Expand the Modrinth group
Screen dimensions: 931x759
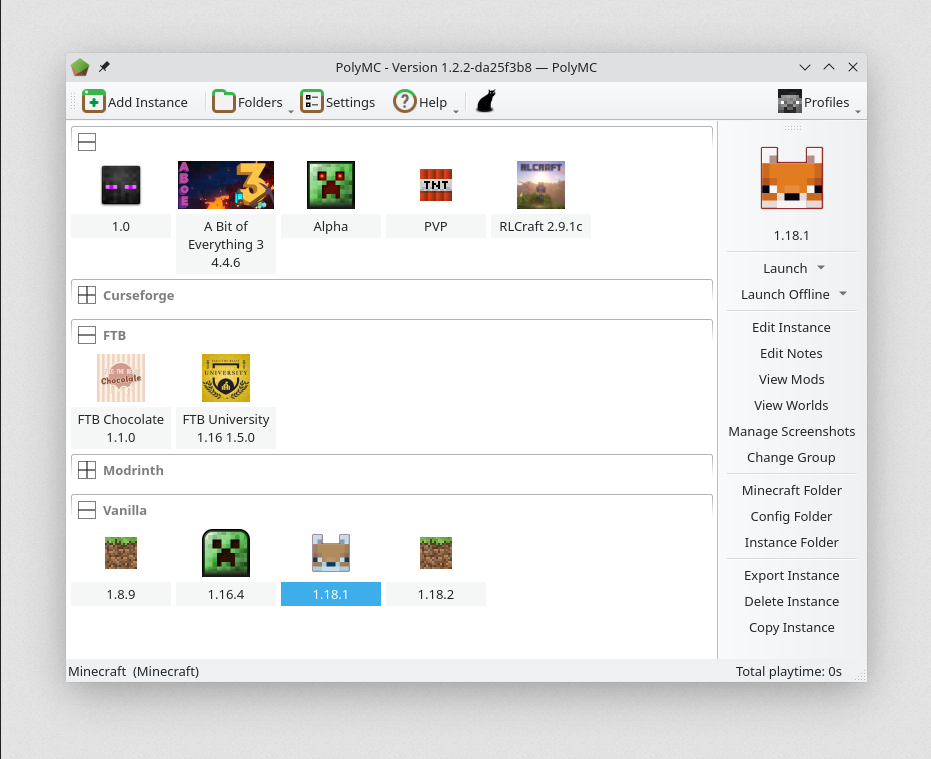[87, 470]
